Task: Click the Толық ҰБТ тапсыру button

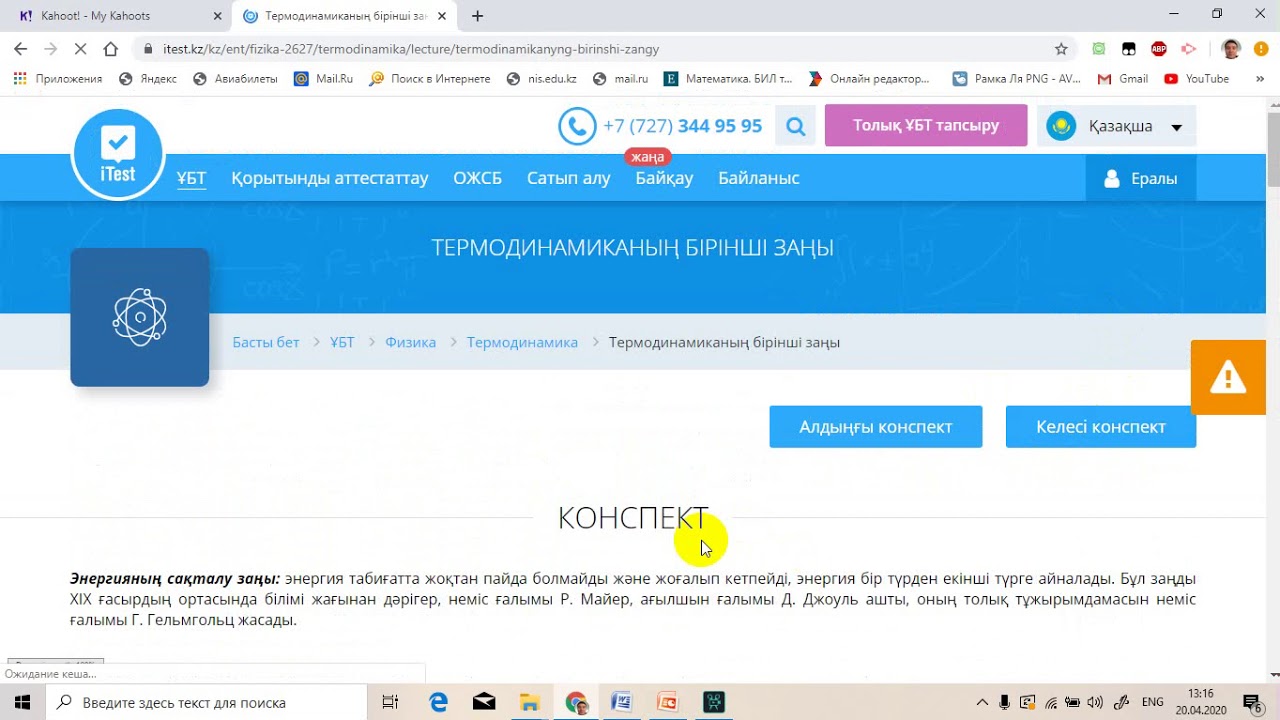Action: click(x=926, y=125)
